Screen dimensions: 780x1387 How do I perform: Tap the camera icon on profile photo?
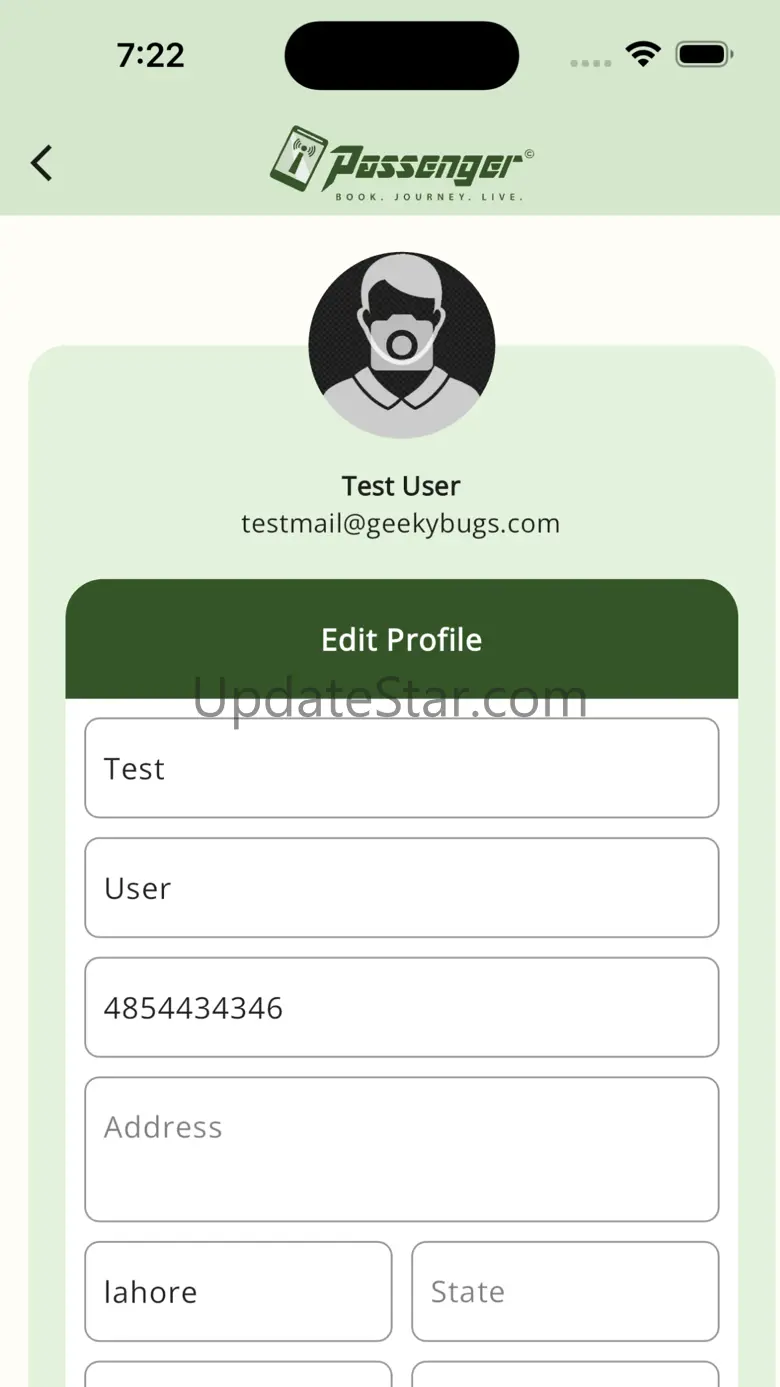click(x=401, y=346)
